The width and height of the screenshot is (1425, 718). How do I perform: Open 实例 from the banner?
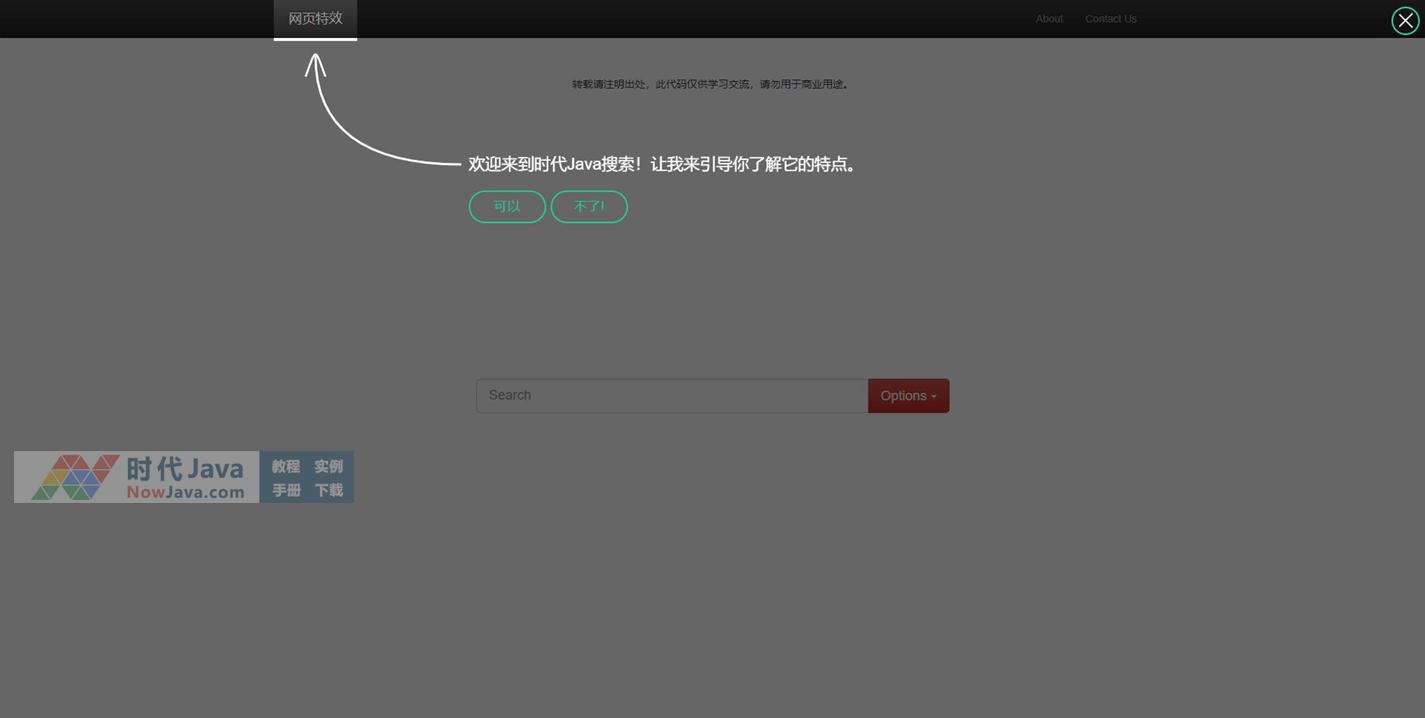[328, 467]
